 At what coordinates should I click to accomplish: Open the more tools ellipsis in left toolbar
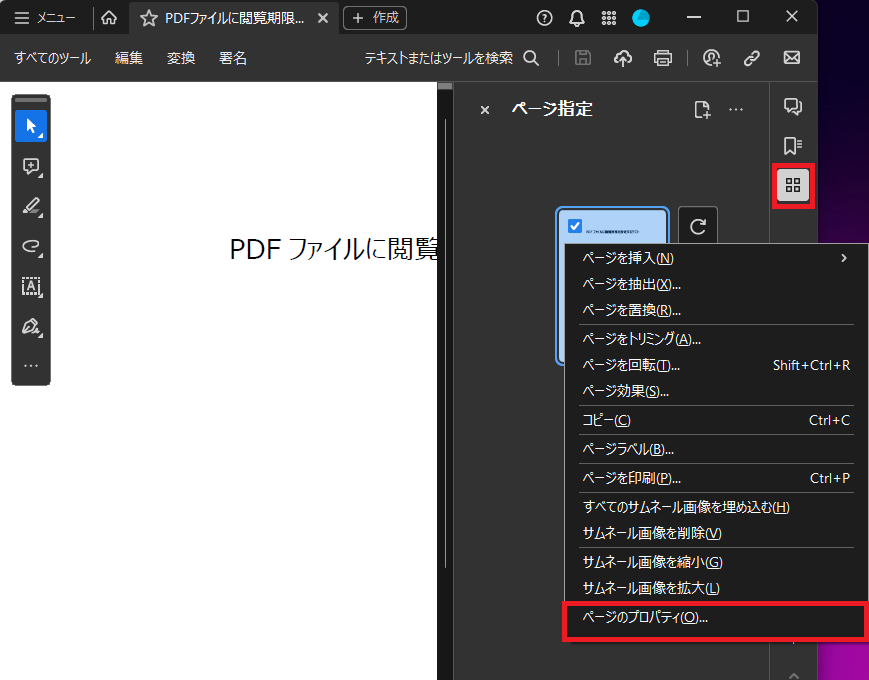(31, 367)
